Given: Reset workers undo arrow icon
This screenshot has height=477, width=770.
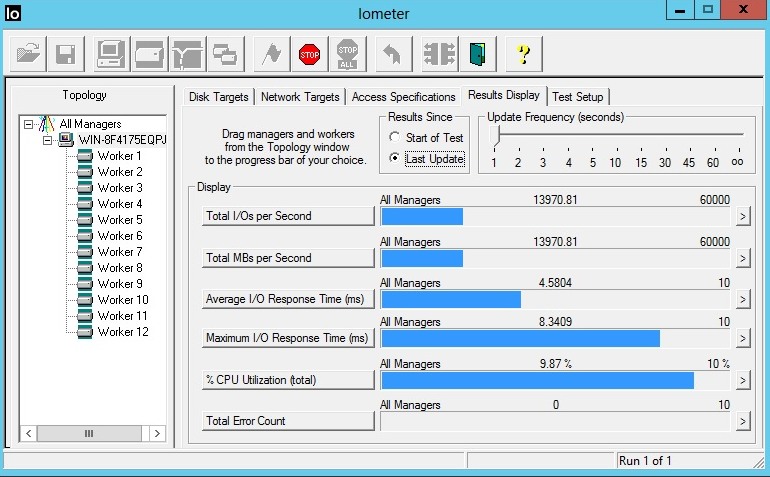Looking at the screenshot, I should [393, 54].
